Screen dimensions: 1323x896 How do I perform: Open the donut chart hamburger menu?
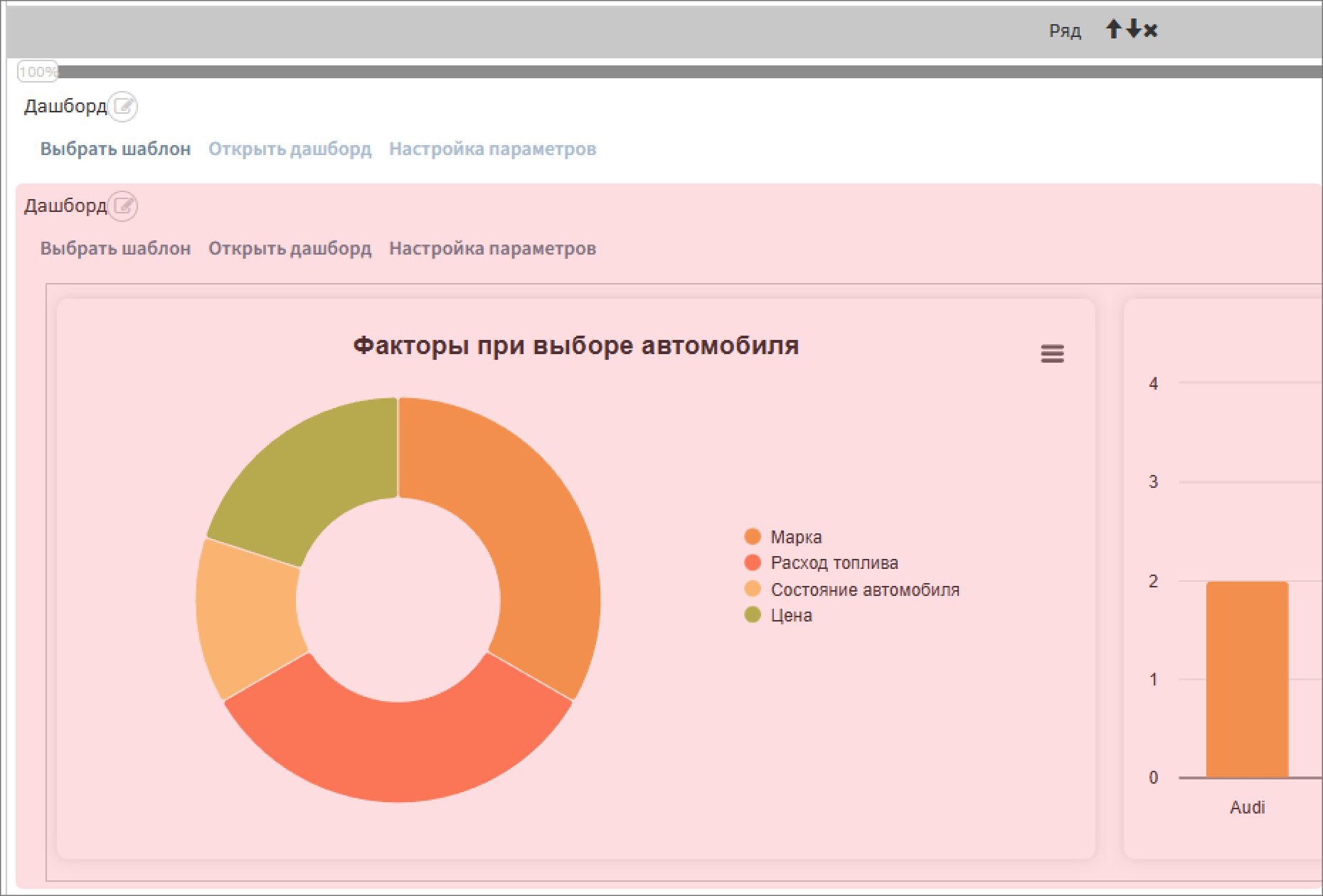coord(1052,353)
